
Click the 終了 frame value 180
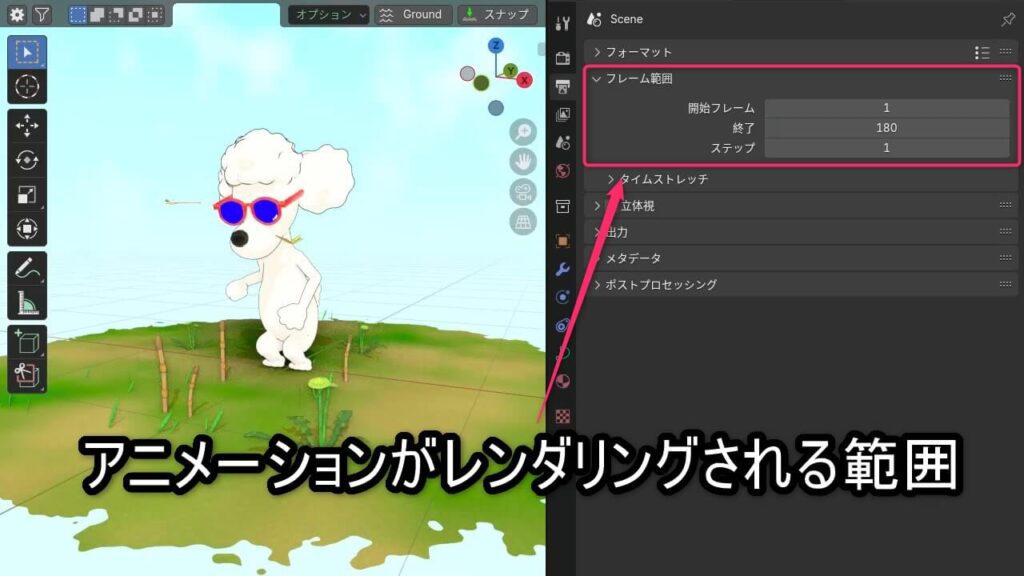pyautogui.click(x=887, y=128)
